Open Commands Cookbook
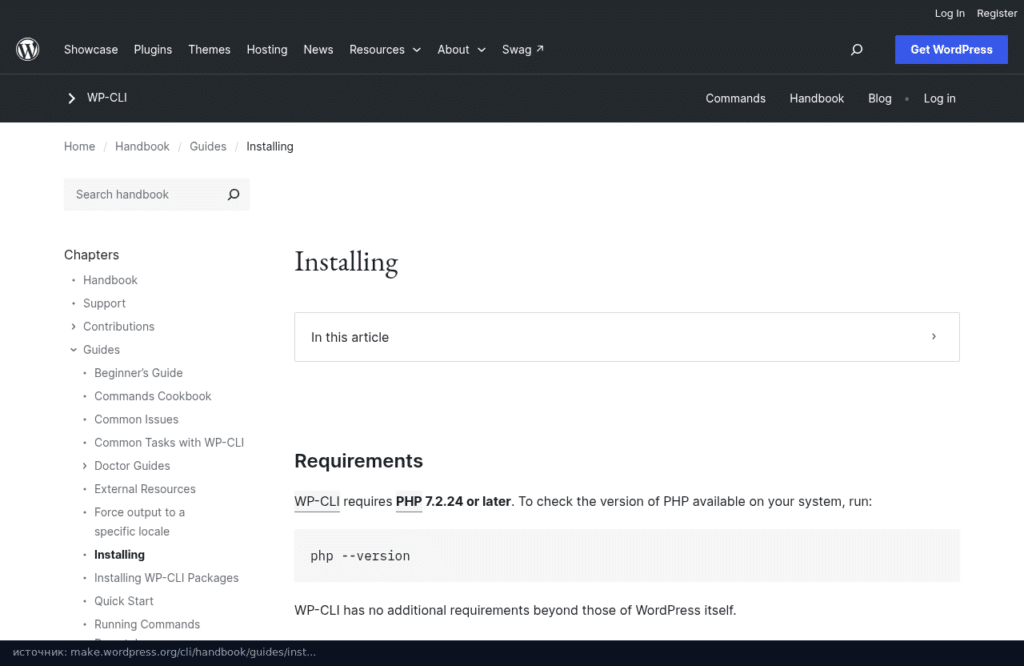This screenshot has height=666, width=1024. 153,396
